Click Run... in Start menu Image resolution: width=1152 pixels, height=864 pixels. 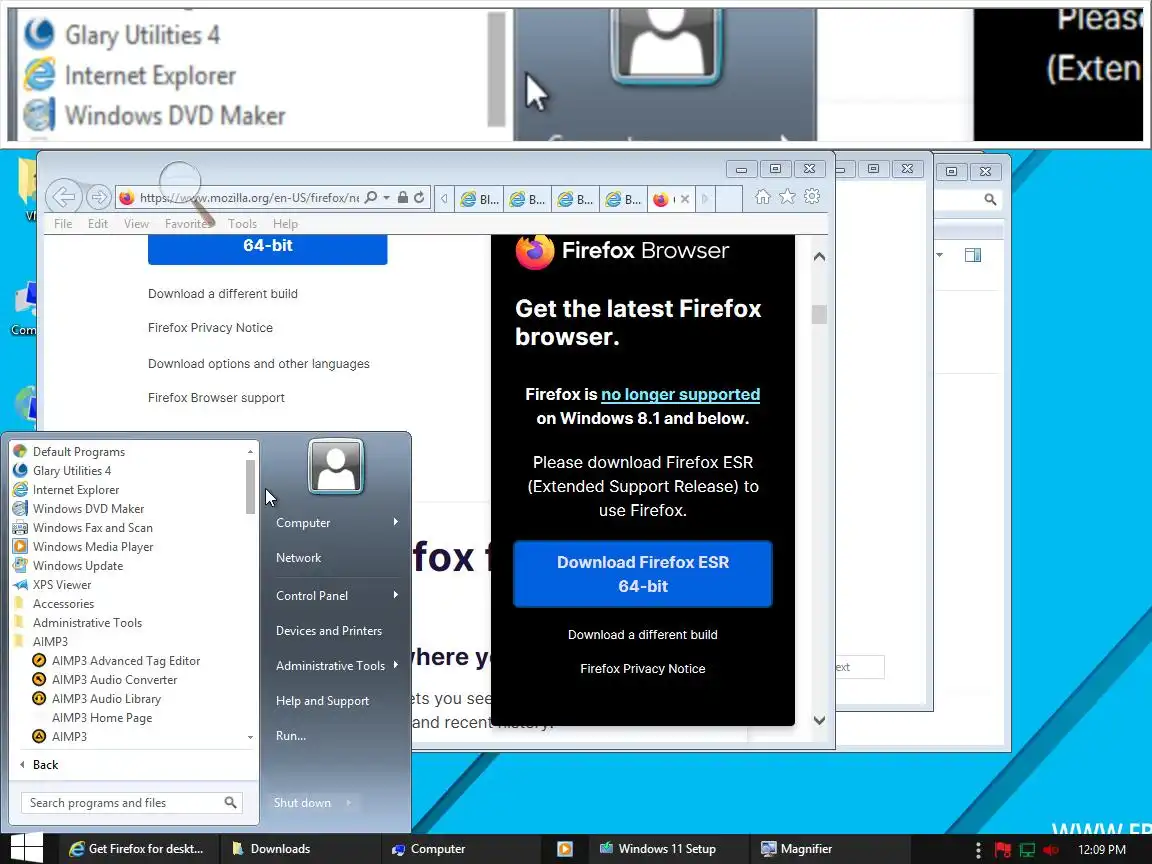pos(291,736)
